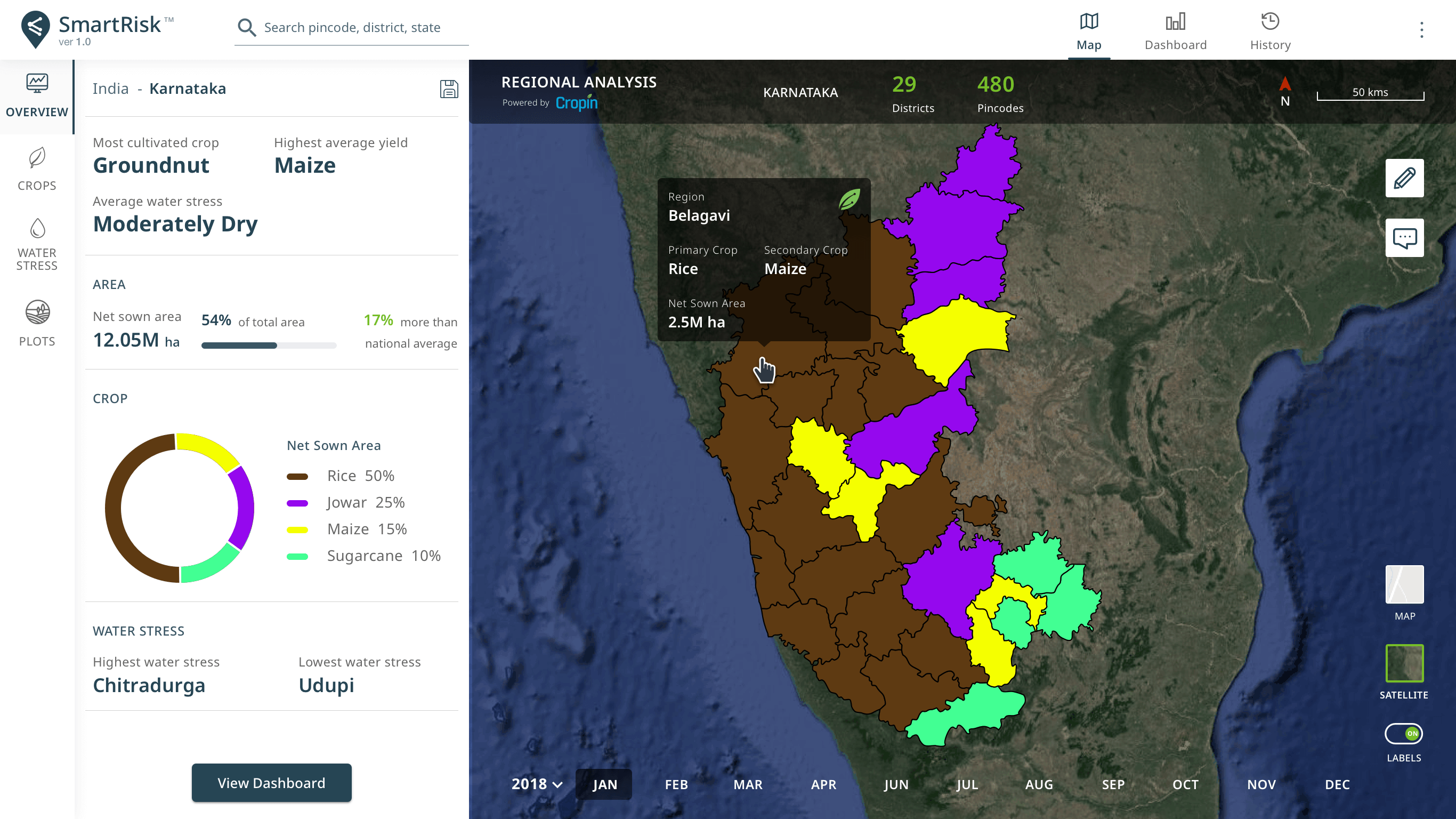The height and width of the screenshot is (819, 1456).
Task: Open the comment chat bubble tool
Action: tap(1404, 238)
